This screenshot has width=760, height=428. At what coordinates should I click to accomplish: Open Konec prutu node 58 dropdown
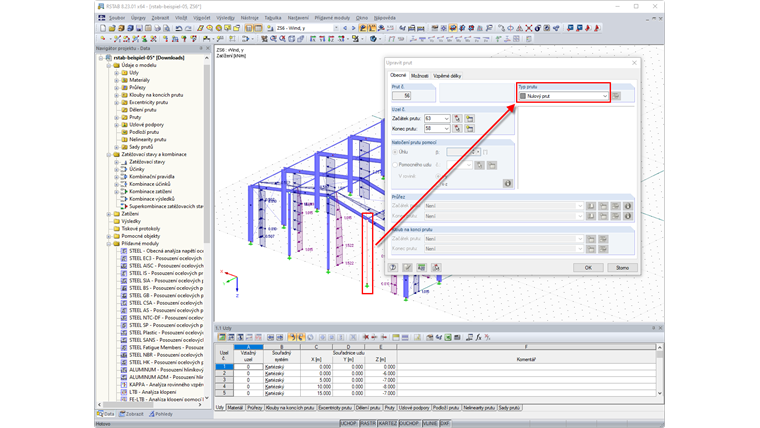(446, 128)
